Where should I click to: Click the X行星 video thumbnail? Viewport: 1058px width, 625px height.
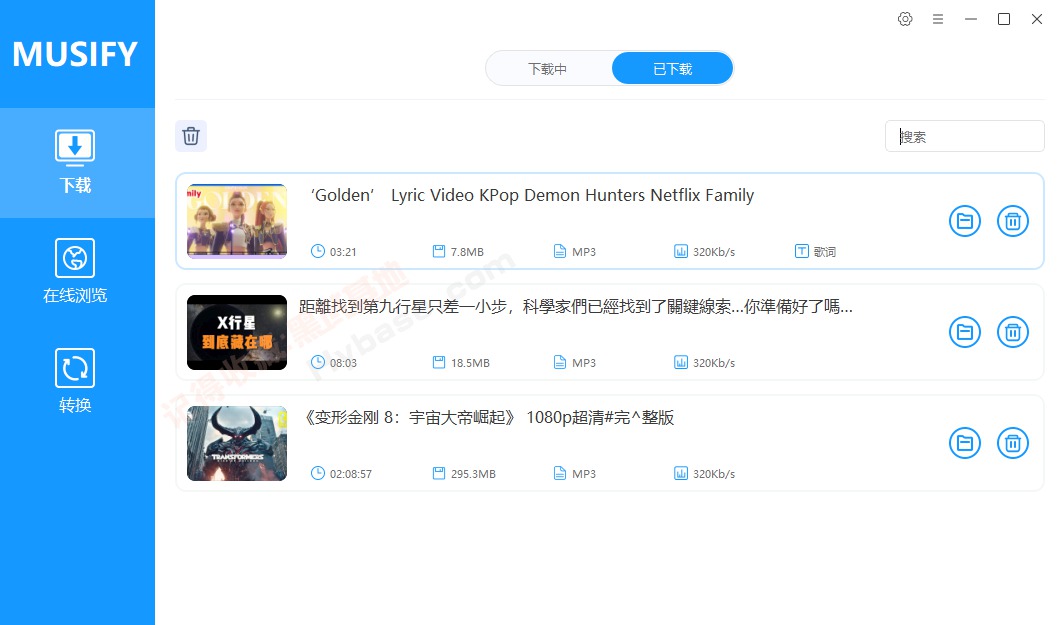click(236, 332)
